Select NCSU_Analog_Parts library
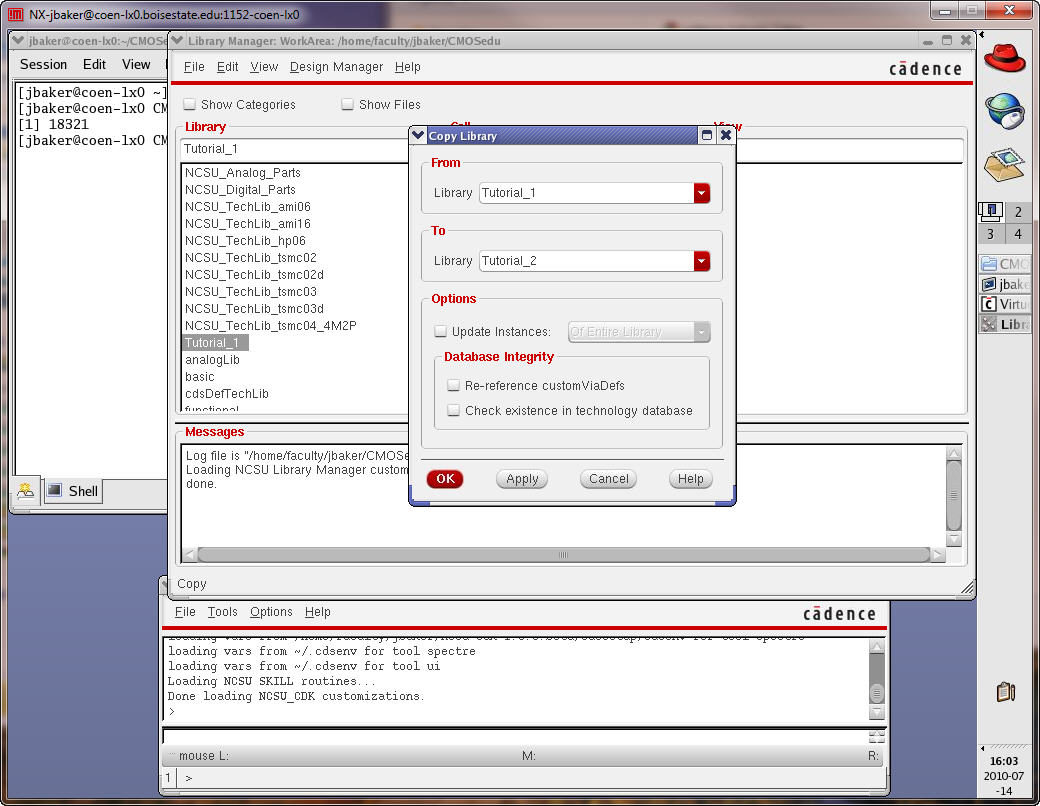This screenshot has height=806, width=1040. click(243, 172)
